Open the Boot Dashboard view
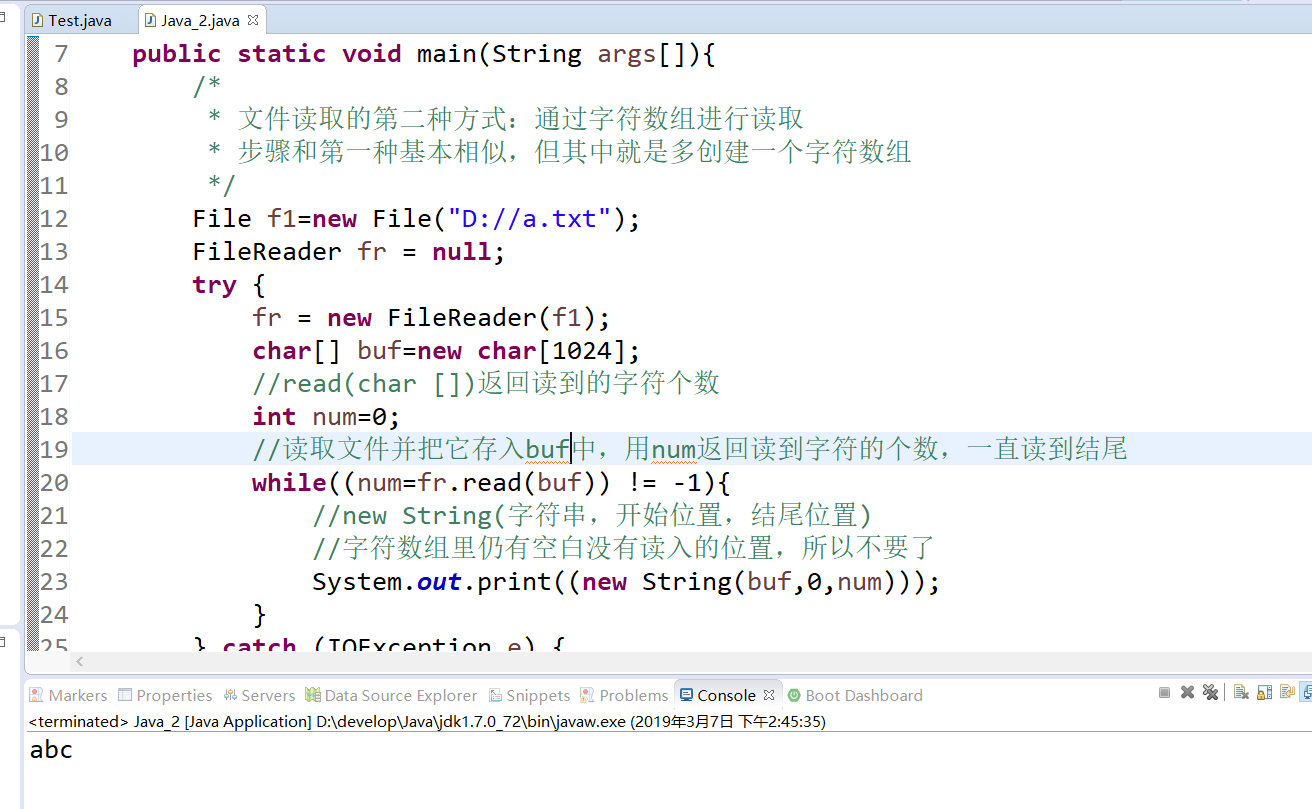1312x809 pixels. tap(862, 695)
